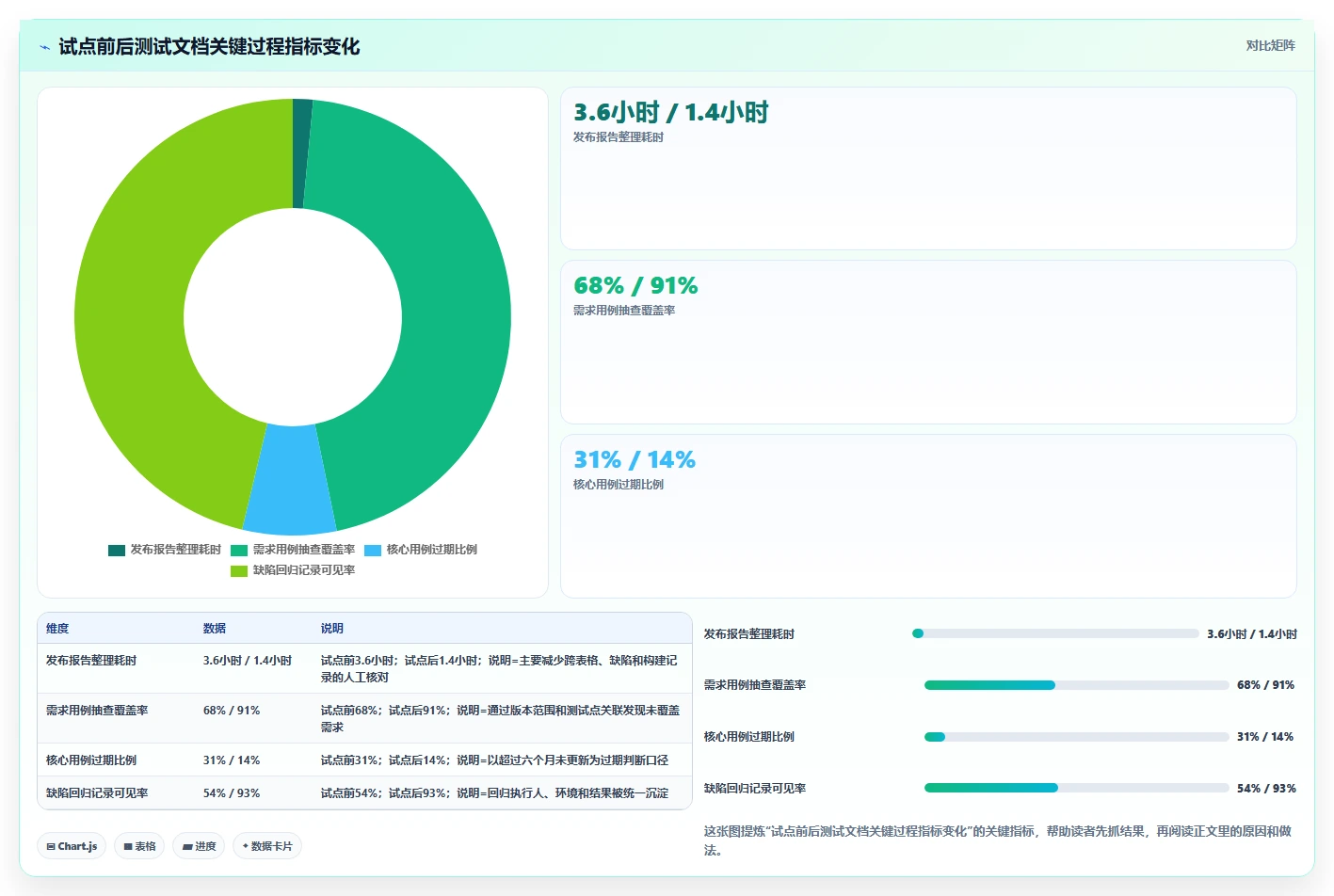Click the 需求用例抽查覆盖率 progress bar
1334x896 pixels.
[1077, 685]
